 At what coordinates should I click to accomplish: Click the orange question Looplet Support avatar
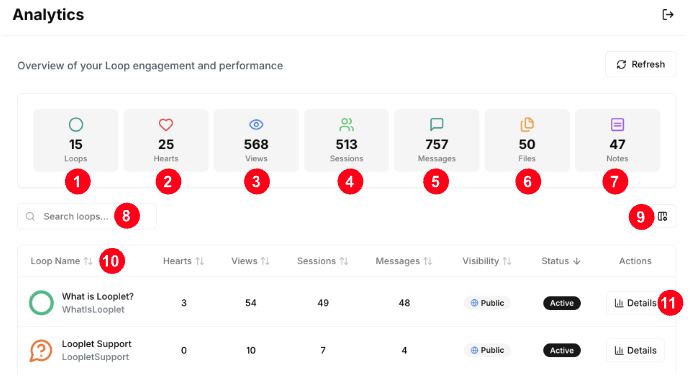pyautogui.click(x=41, y=350)
